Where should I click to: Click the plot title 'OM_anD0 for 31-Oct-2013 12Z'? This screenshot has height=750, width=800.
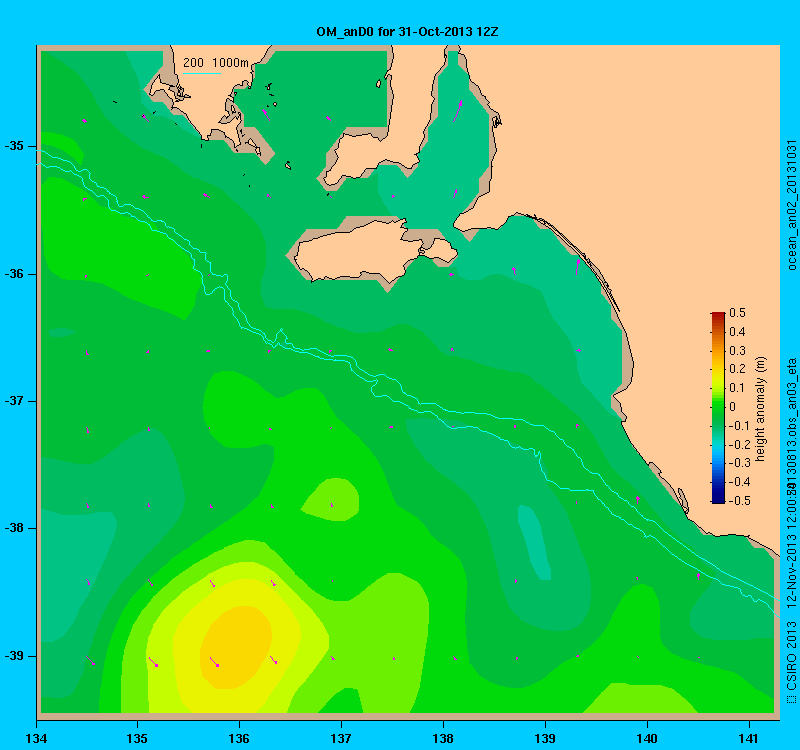407,32
